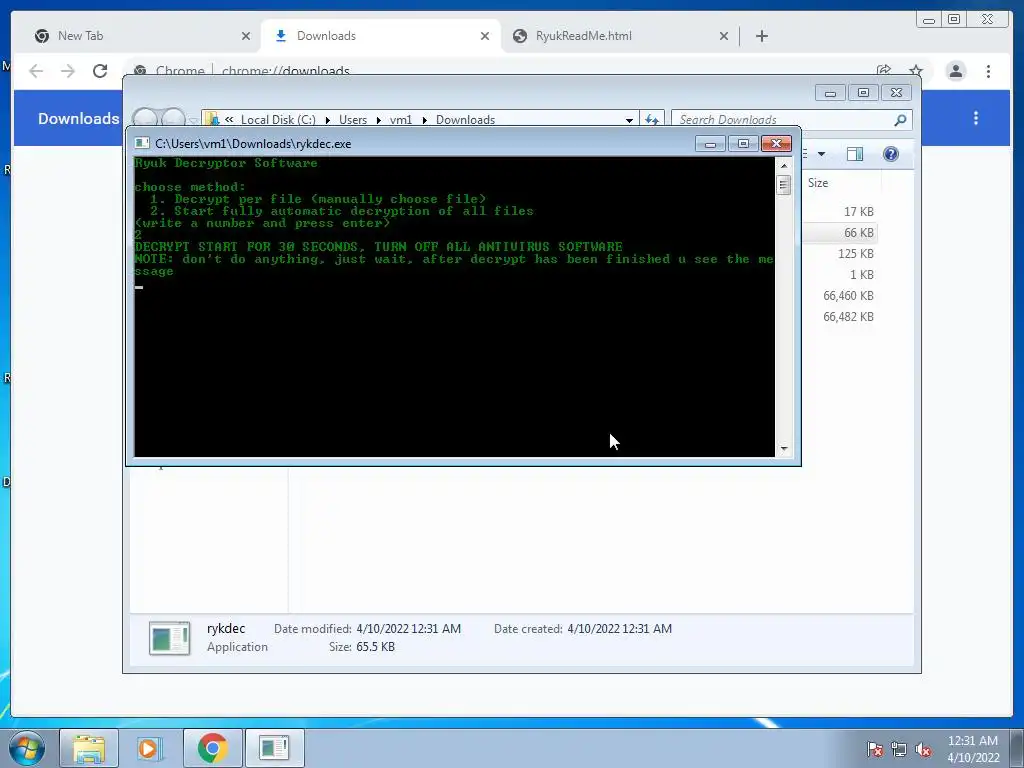The image size is (1024, 768).
Task: Switch to the rykdec taskbar button
Action: click(x=274, y=748)
